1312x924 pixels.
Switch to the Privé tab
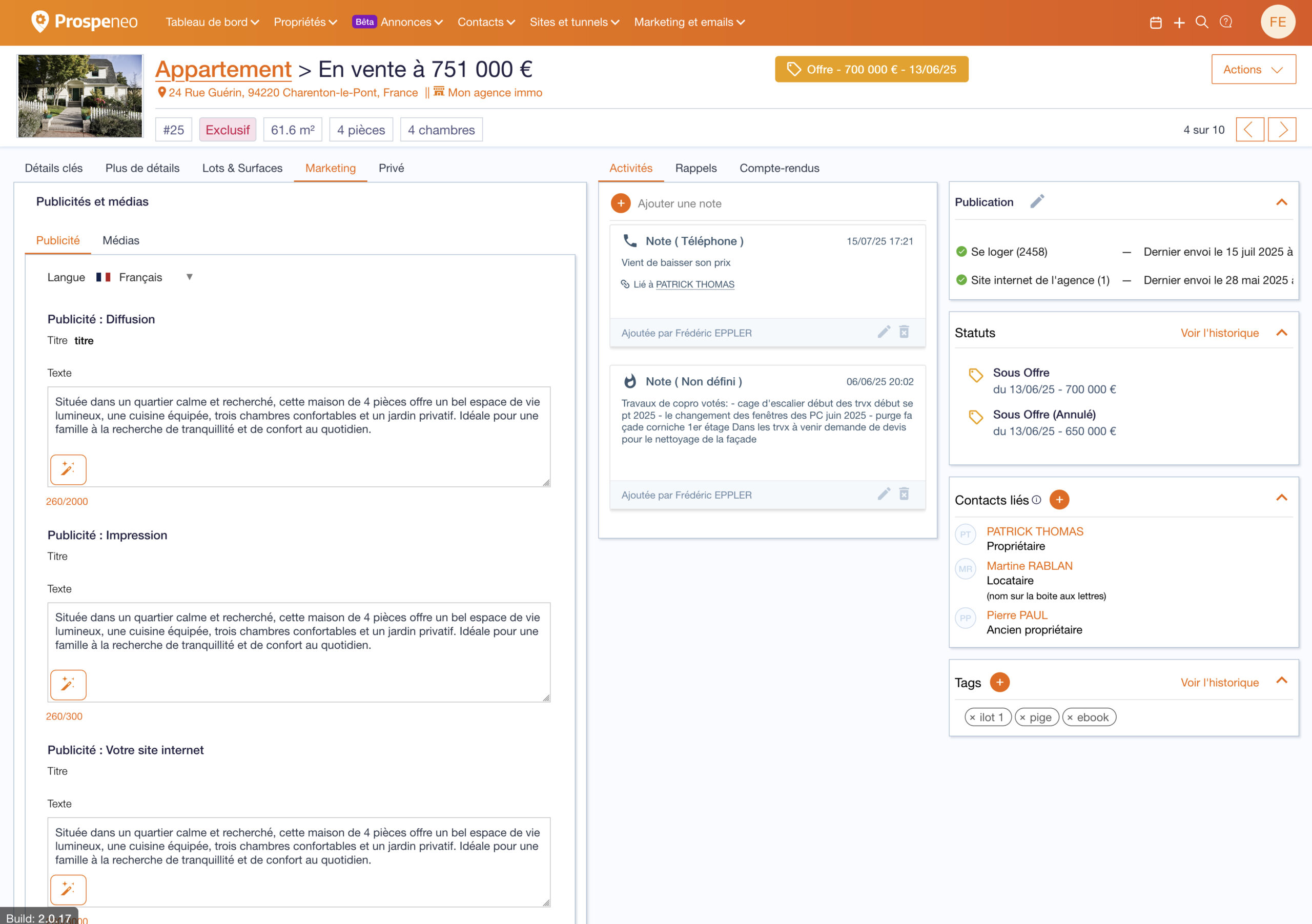[x=392, y=168]
